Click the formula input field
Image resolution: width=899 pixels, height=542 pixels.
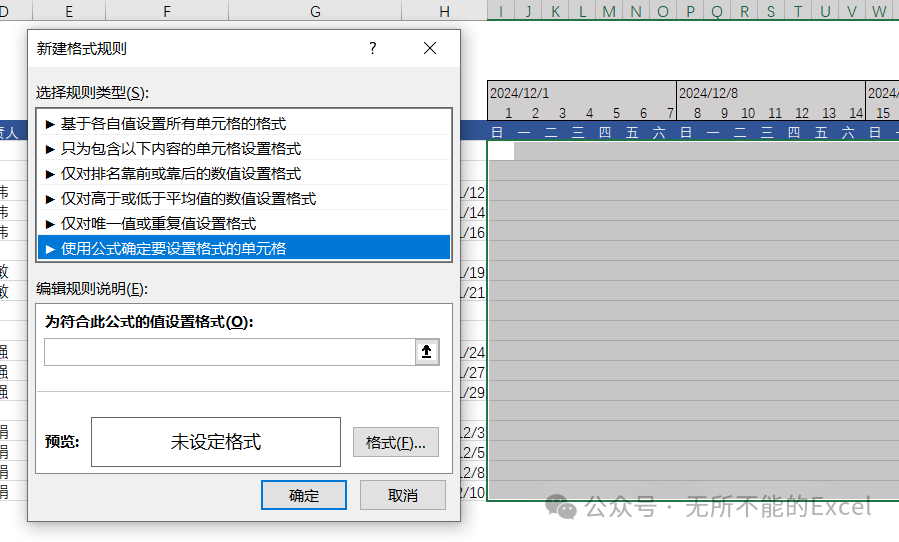tap(230, 352)
